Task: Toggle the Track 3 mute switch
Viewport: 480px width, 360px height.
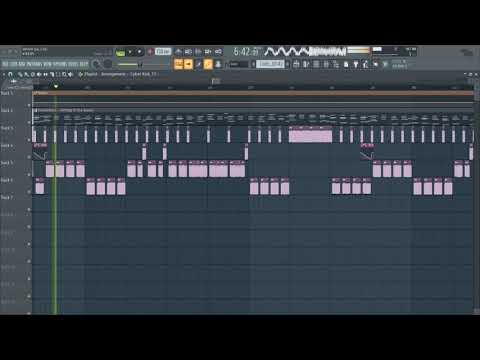Action: [29, 140]
